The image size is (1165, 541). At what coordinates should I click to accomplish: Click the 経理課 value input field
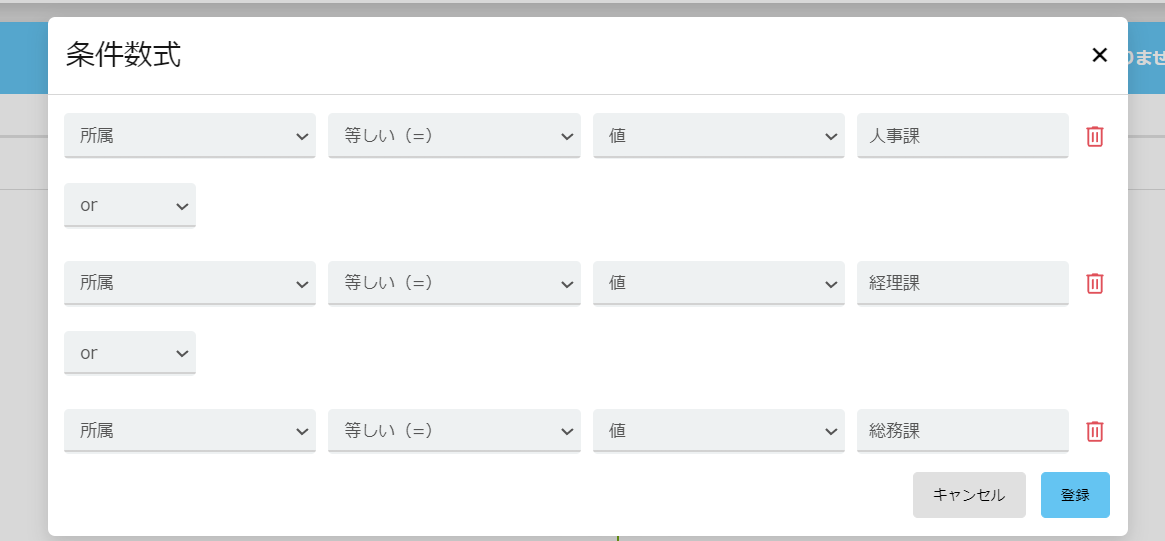pos(962,284)
